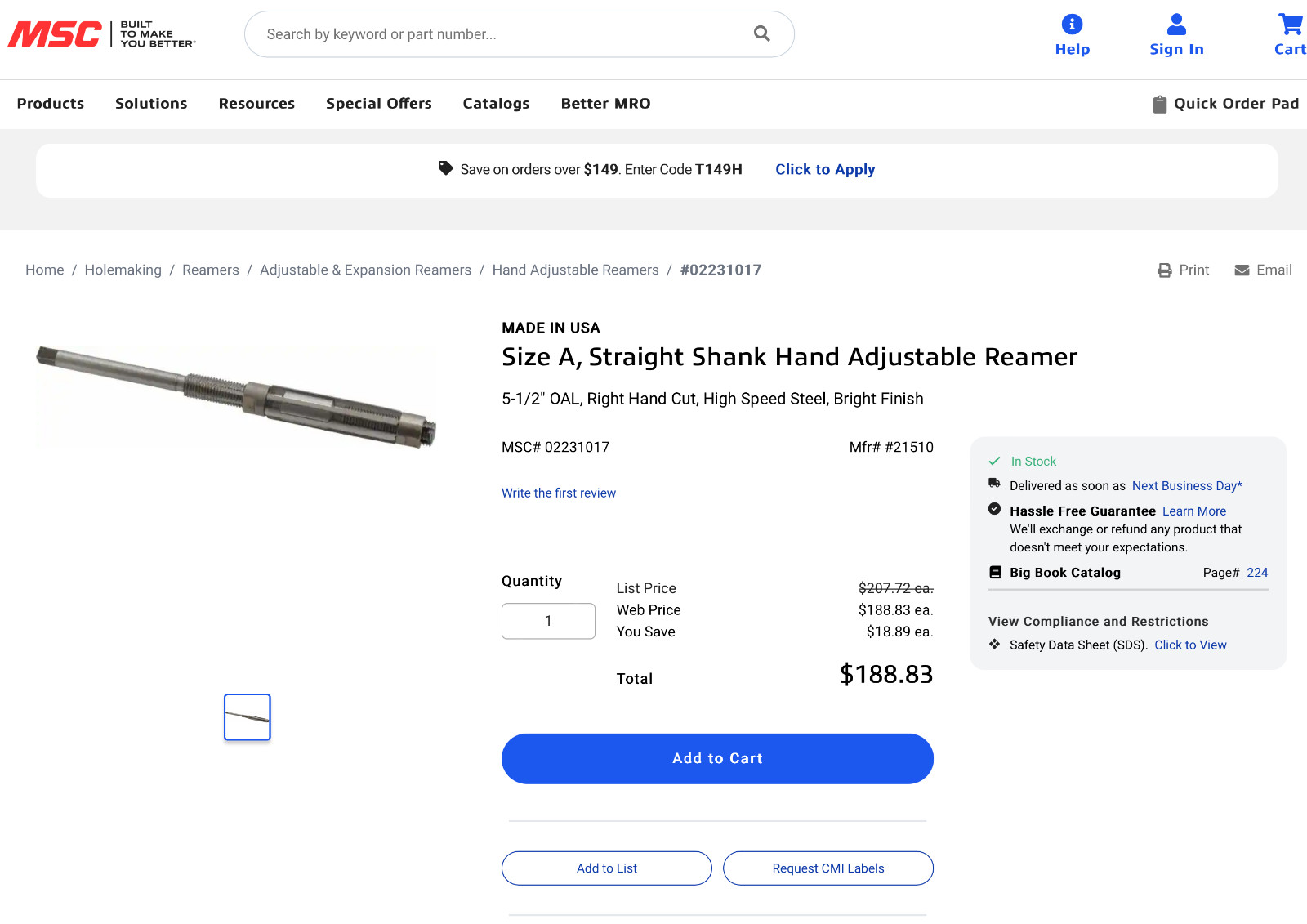Image resolution: width=1307 pixels, height=924 pixels.
Task: Open the Products menu
Action: tap(51, 104)
